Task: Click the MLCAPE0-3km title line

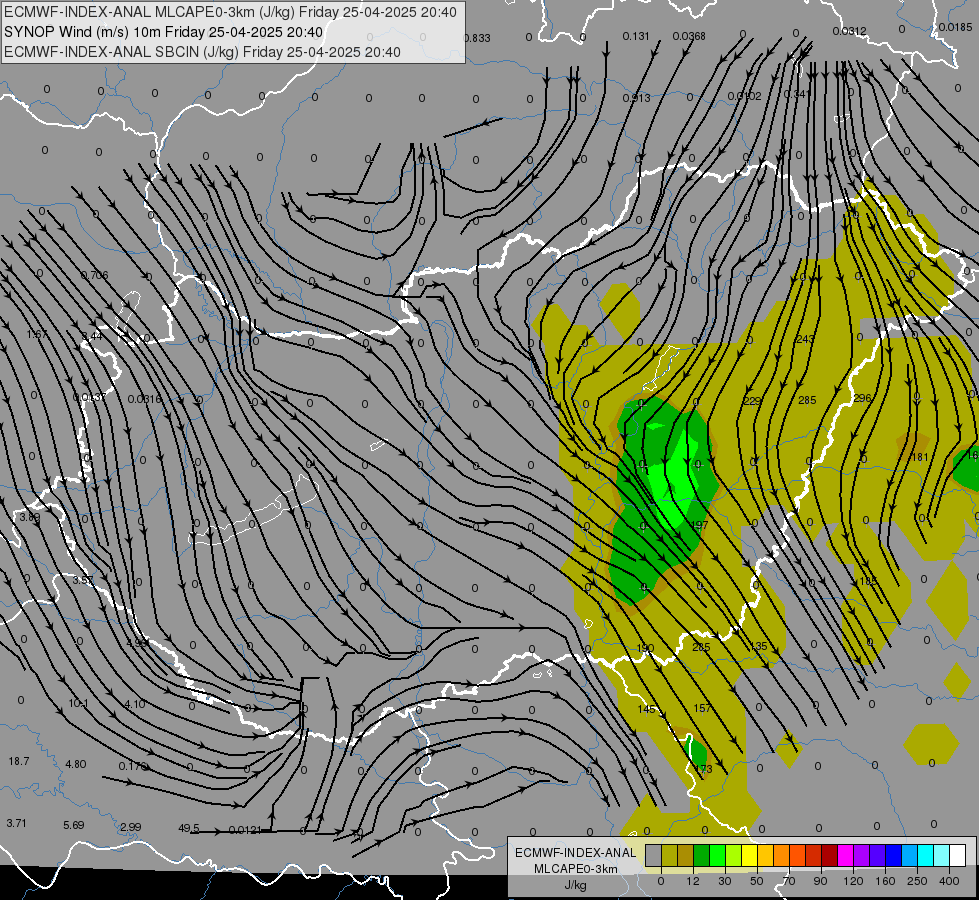Action: (x=230, y=12)
